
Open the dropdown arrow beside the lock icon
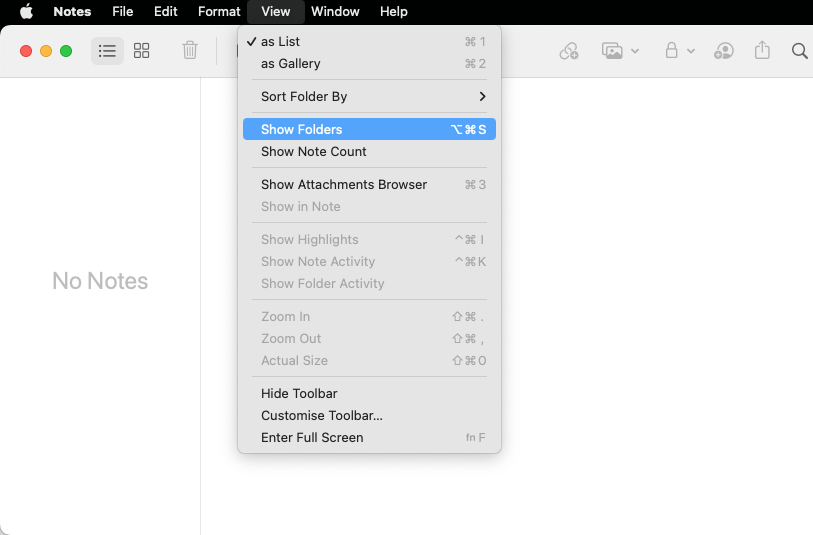point(691,51)
